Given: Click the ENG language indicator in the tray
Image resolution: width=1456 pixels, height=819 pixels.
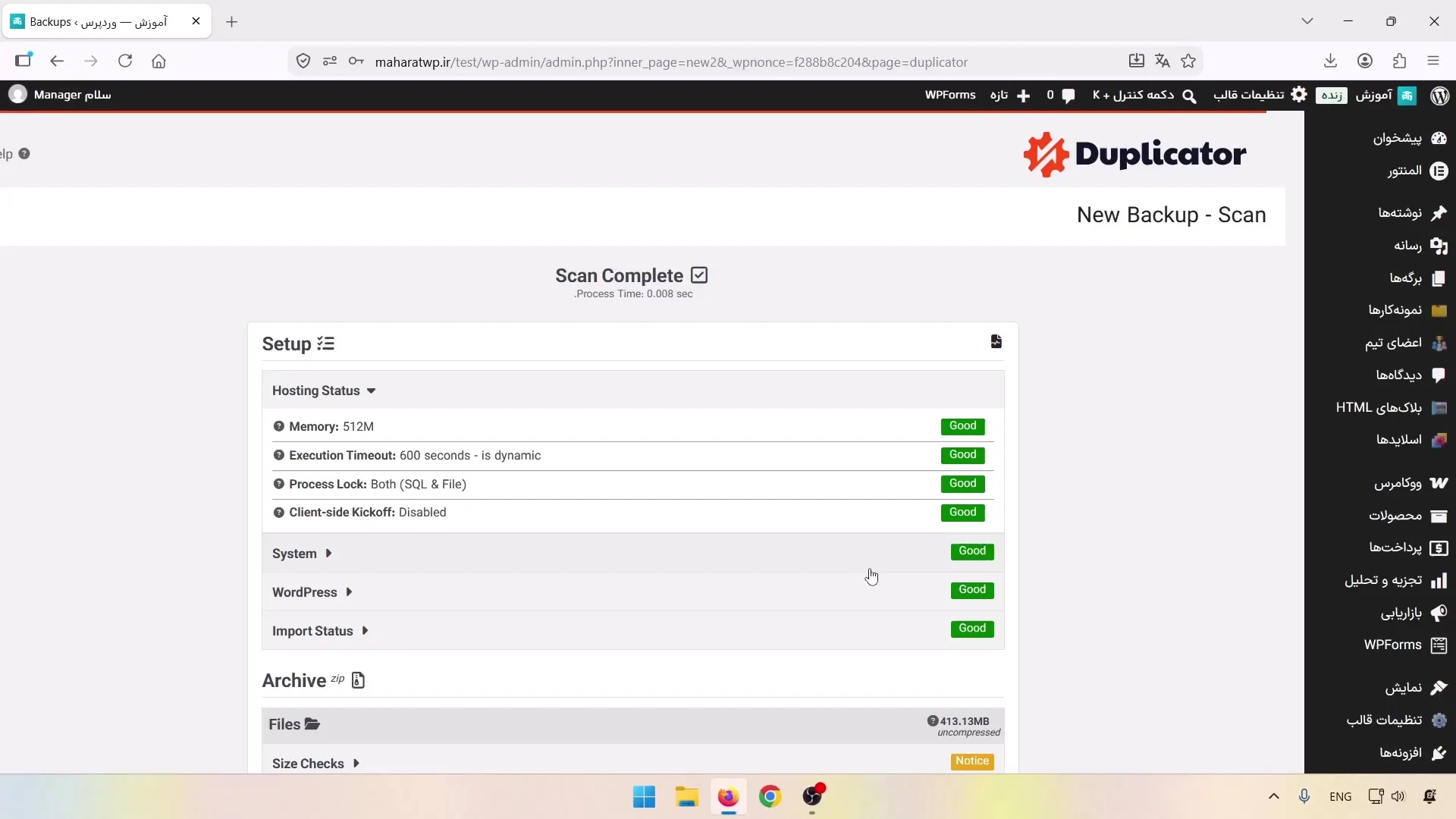Looking at the screenshot, I should tap(1341, 797).
